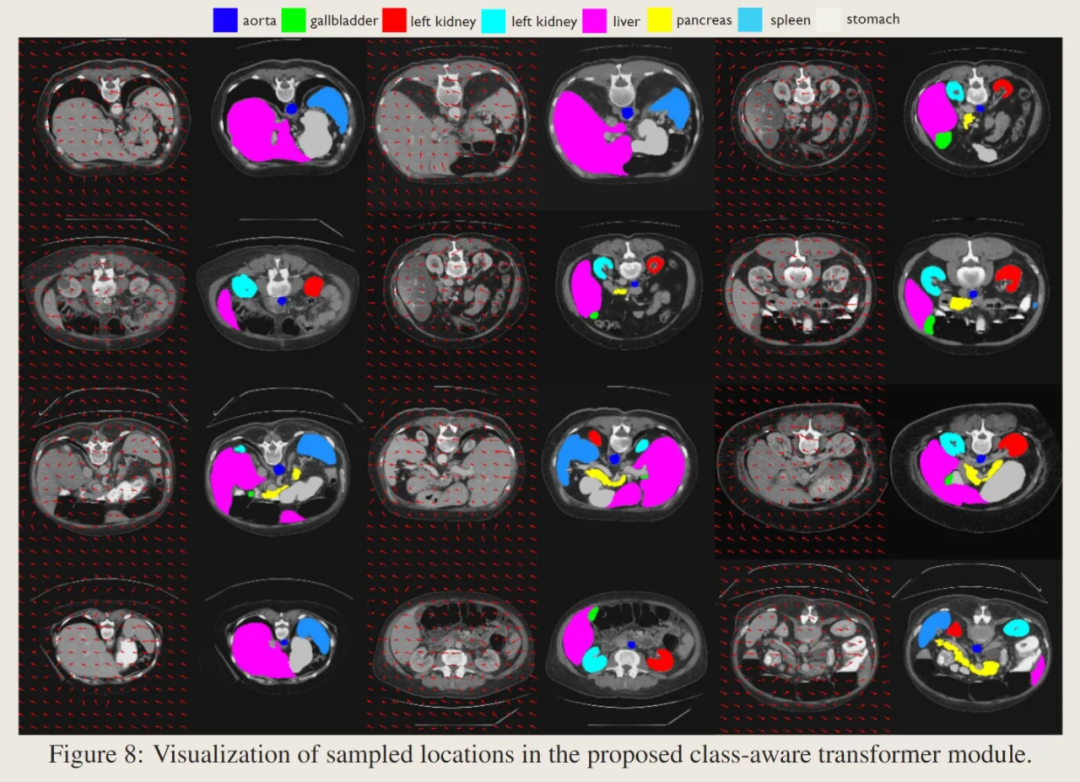The height and width of the screenshot is (782, 1080).
Task: Select the red left kidney legend swatch
Action: coord(394,20)
